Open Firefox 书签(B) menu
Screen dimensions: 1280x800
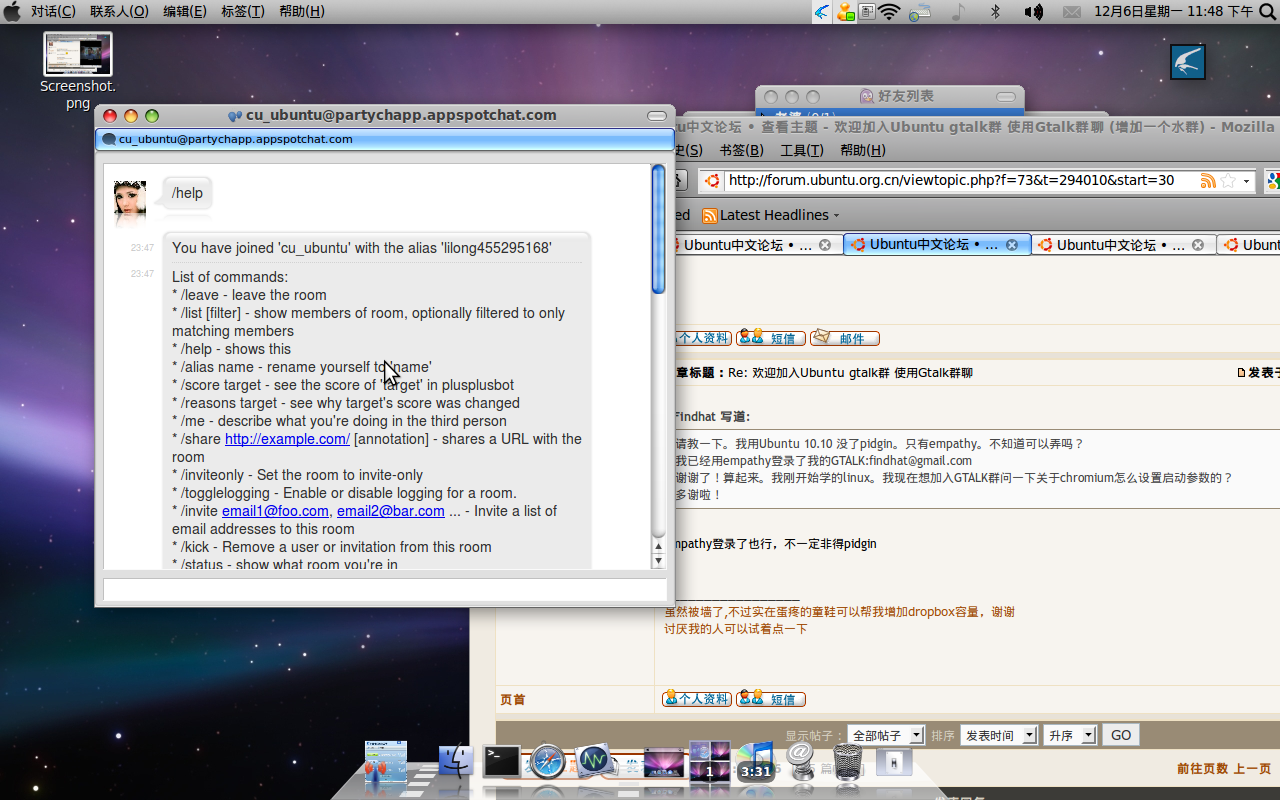pyautogui.click(x=741, y=150)
